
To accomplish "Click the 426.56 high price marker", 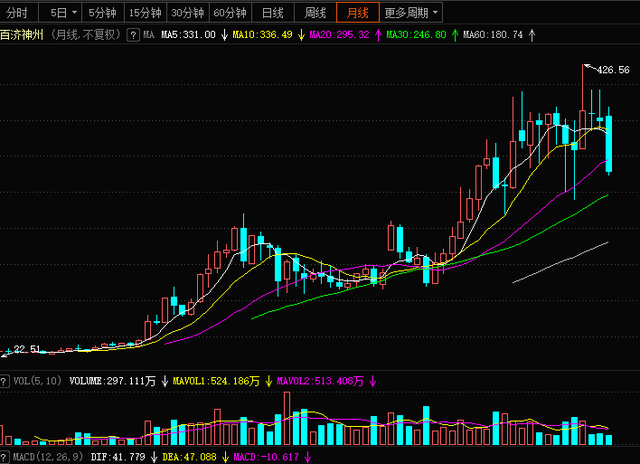I will pyautogui.click(x=613, y=70).
